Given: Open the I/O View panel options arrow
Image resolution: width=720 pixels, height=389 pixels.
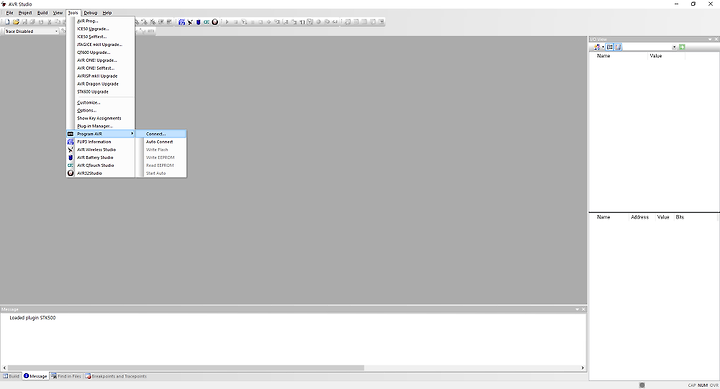Looking at the screenshot, I should (x=710, y=39).
